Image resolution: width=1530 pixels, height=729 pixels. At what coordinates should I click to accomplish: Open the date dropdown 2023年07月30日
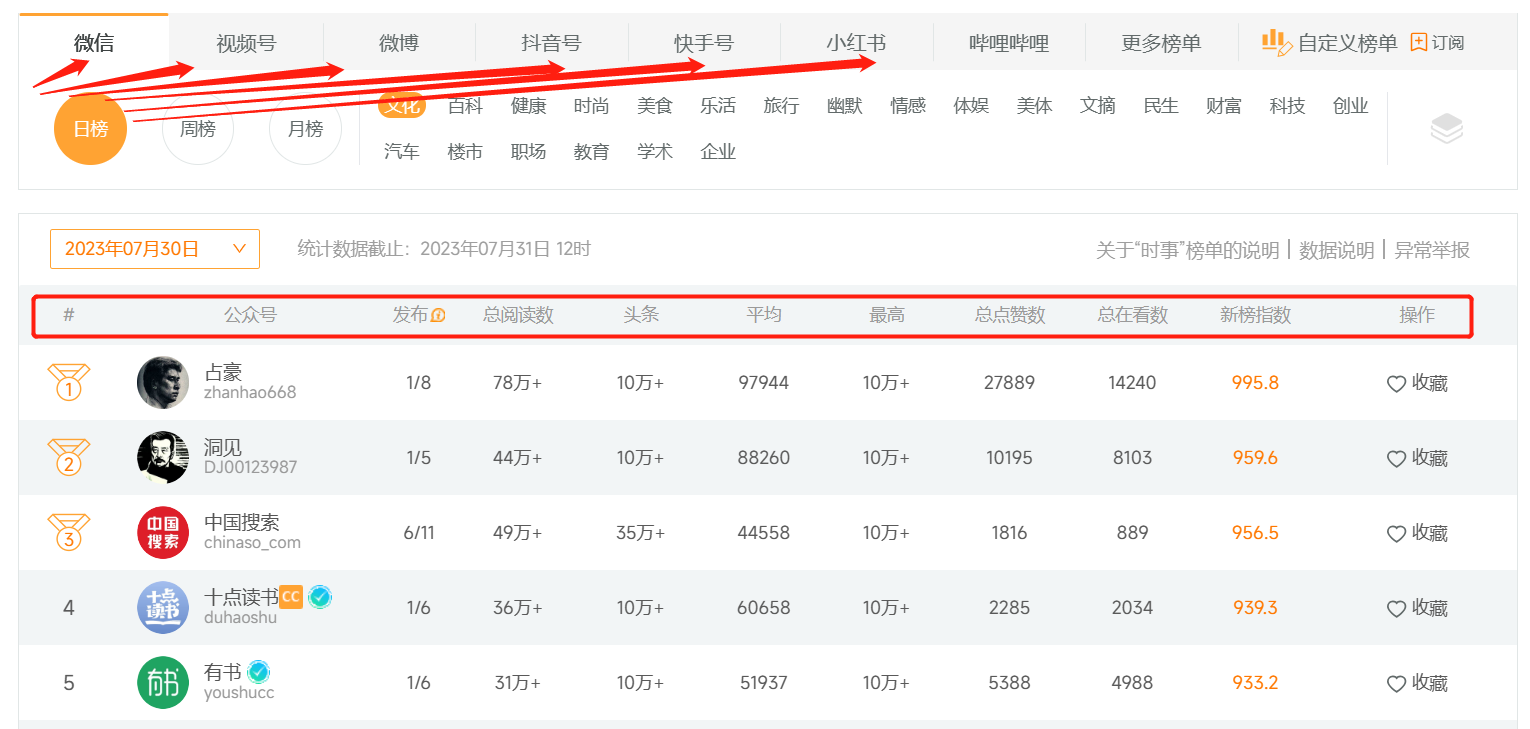[x=155, y=249]
